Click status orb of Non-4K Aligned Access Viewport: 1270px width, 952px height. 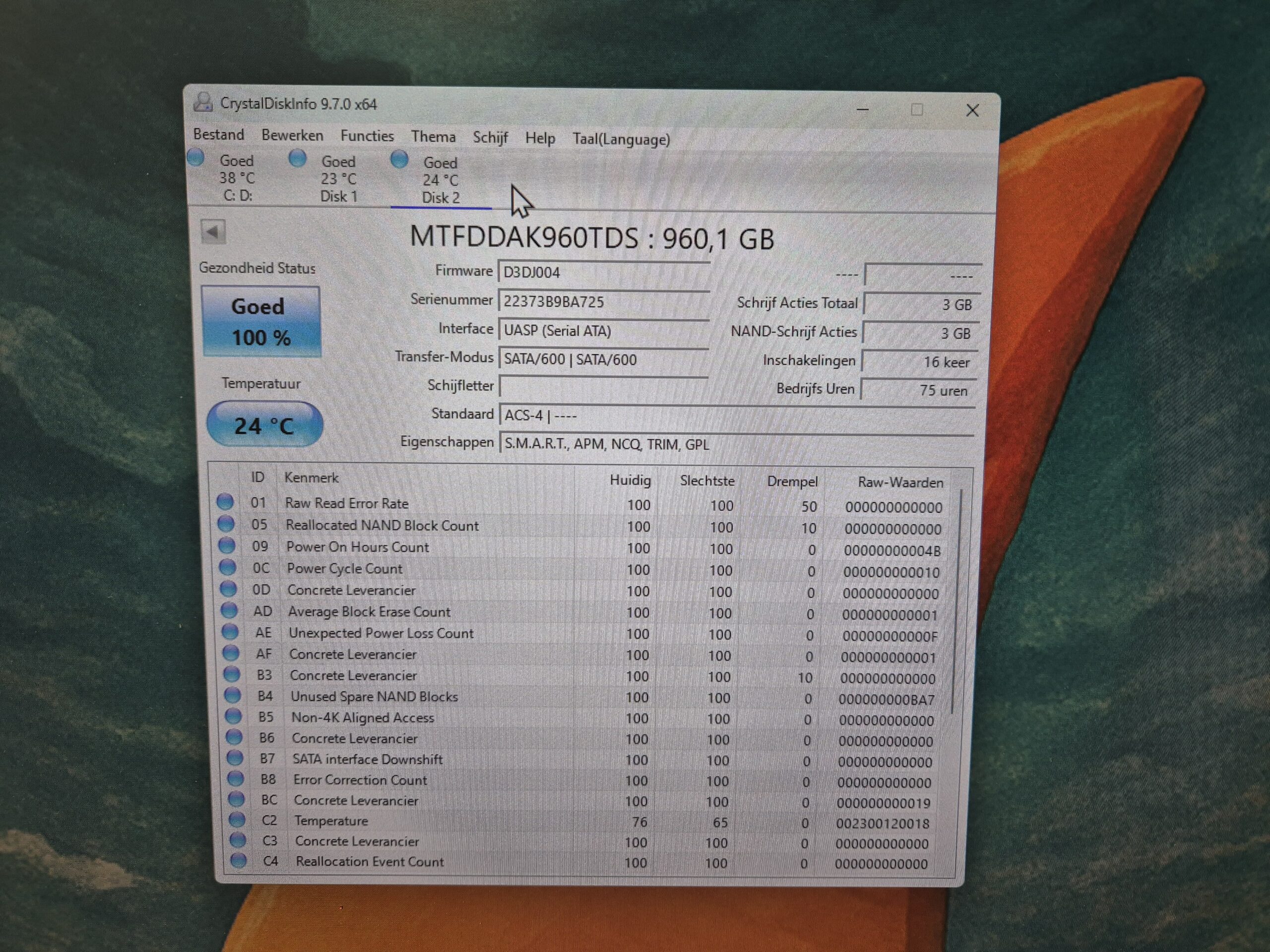point(233,715)
